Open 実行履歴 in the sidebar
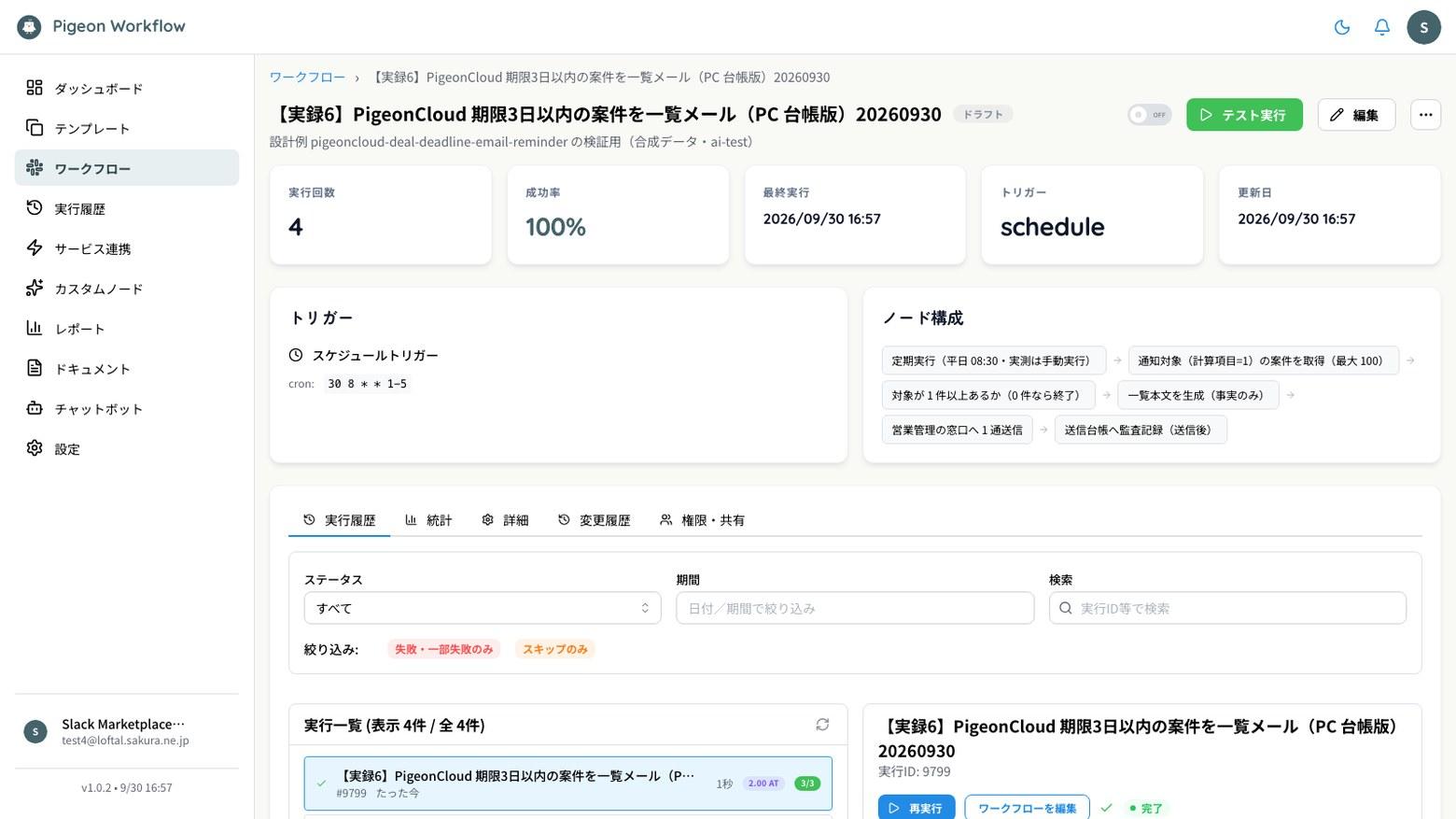This screenshot has height=819, width=1456. click(127, 208)
